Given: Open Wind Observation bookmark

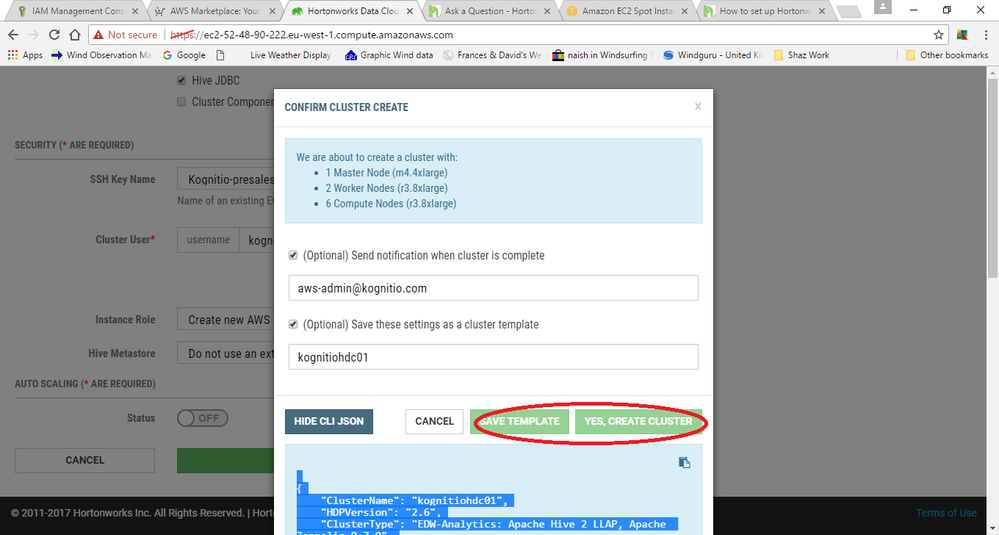Looking at the screenshot, I should [x=102, y=55].
